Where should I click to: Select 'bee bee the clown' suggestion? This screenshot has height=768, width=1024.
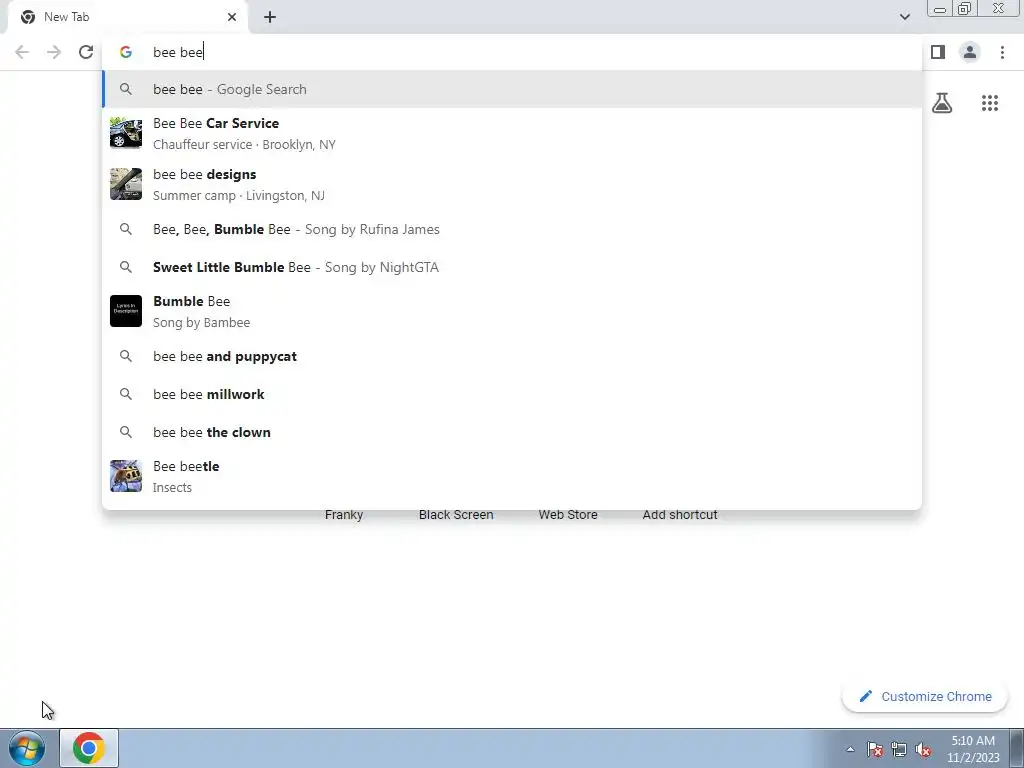512,432
